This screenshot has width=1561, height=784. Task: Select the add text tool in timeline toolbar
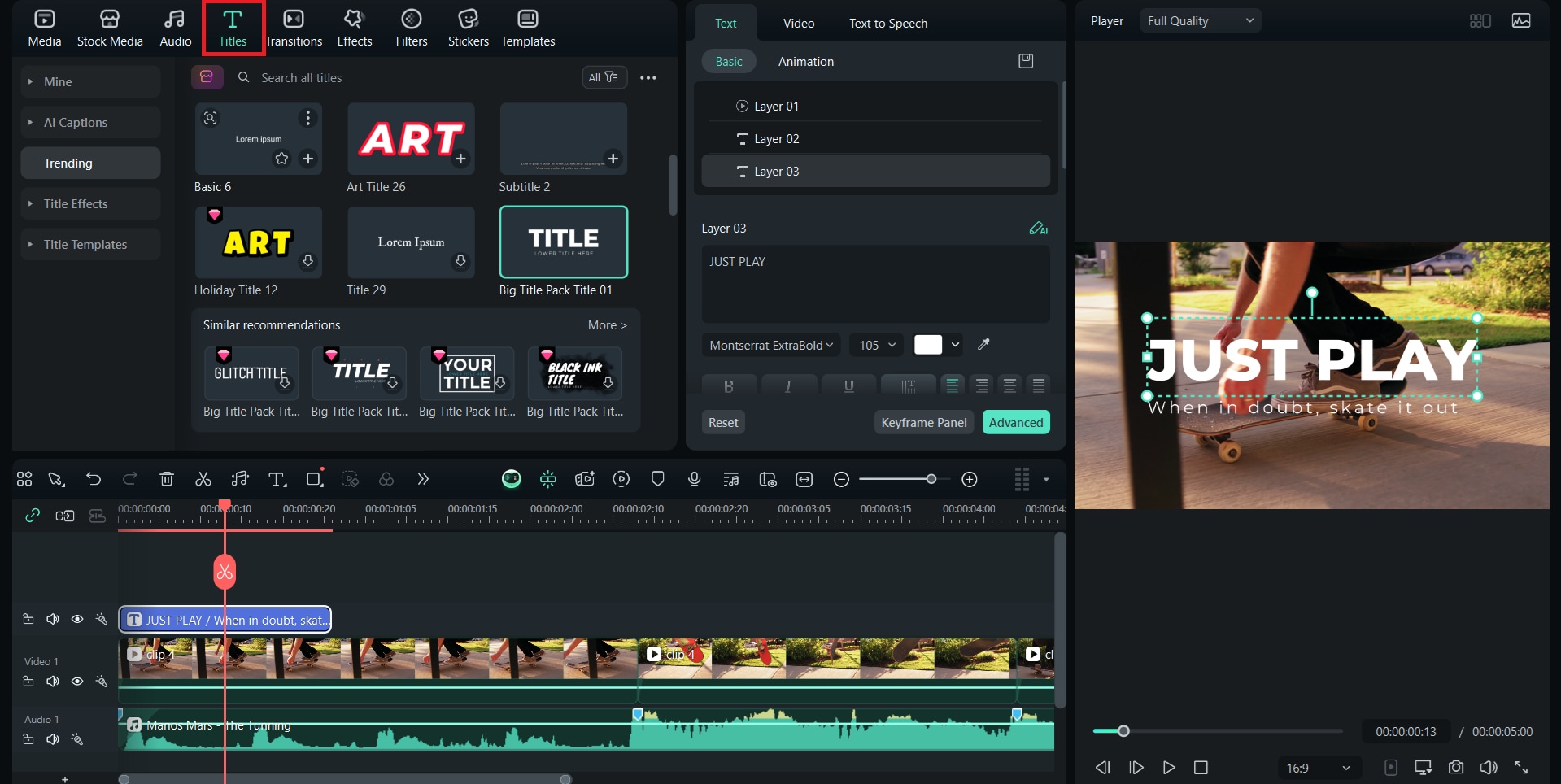point(277,479)
